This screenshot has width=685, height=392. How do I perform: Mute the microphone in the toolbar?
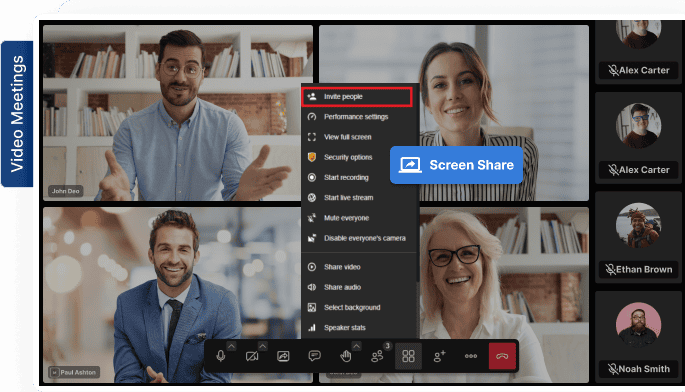(x=221, y=356)
